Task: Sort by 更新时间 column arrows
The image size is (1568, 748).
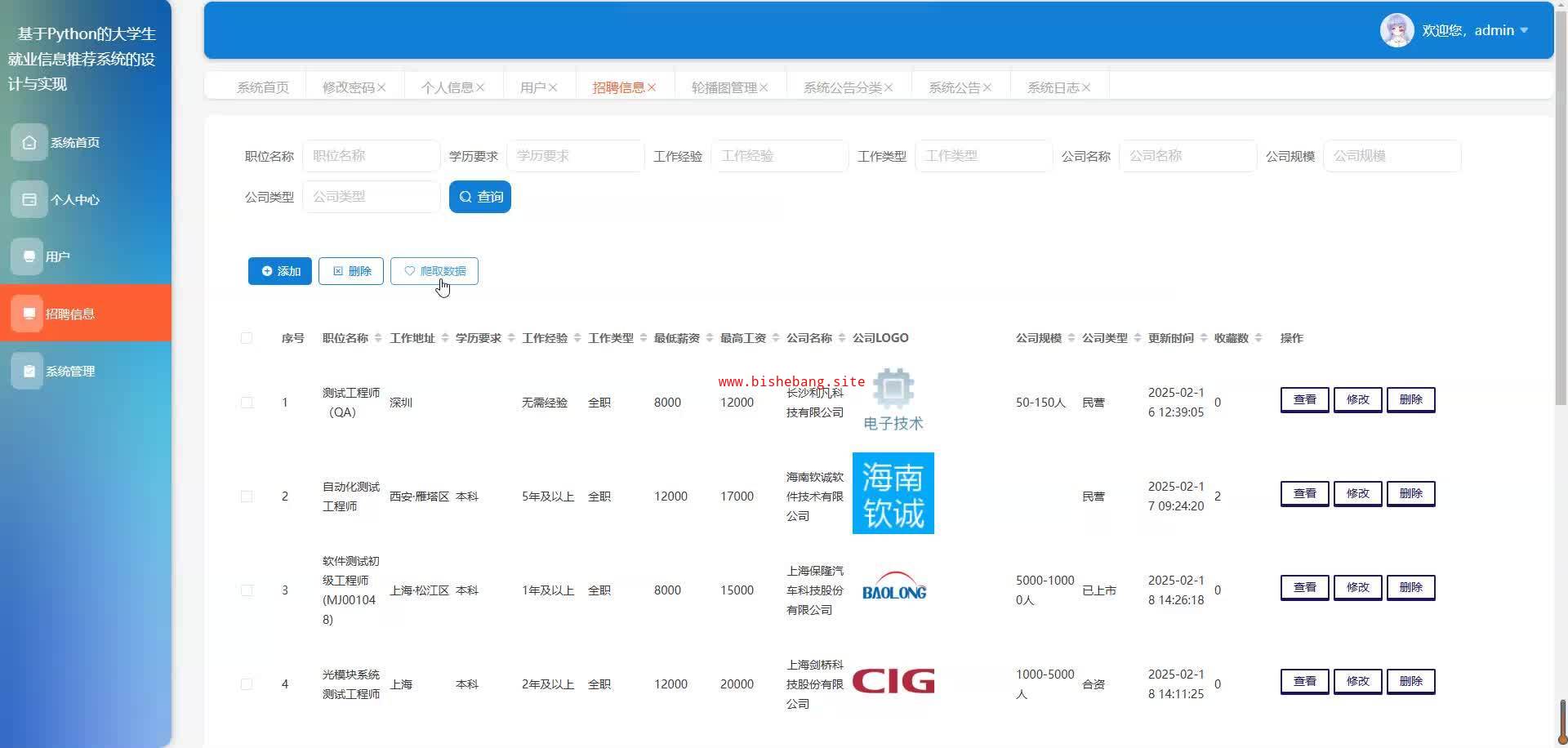Action: 1203,338
